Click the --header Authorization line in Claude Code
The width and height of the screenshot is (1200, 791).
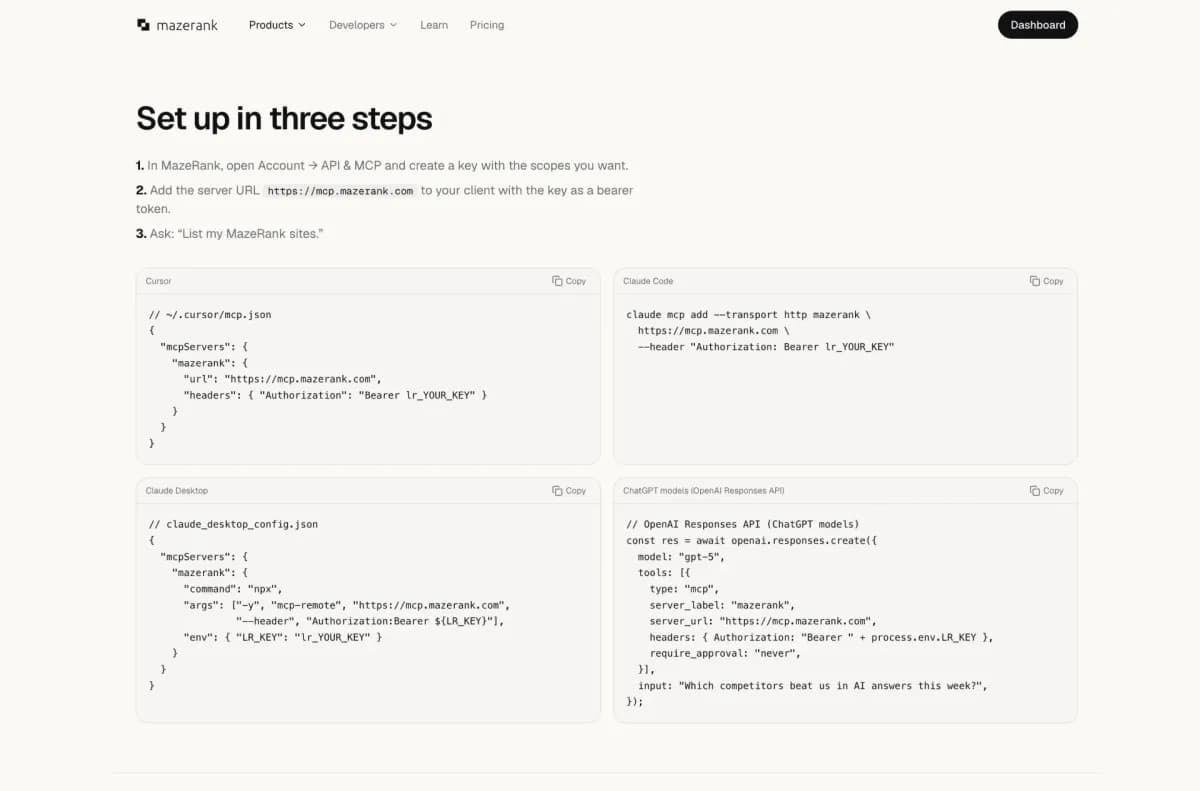(766, 347)
